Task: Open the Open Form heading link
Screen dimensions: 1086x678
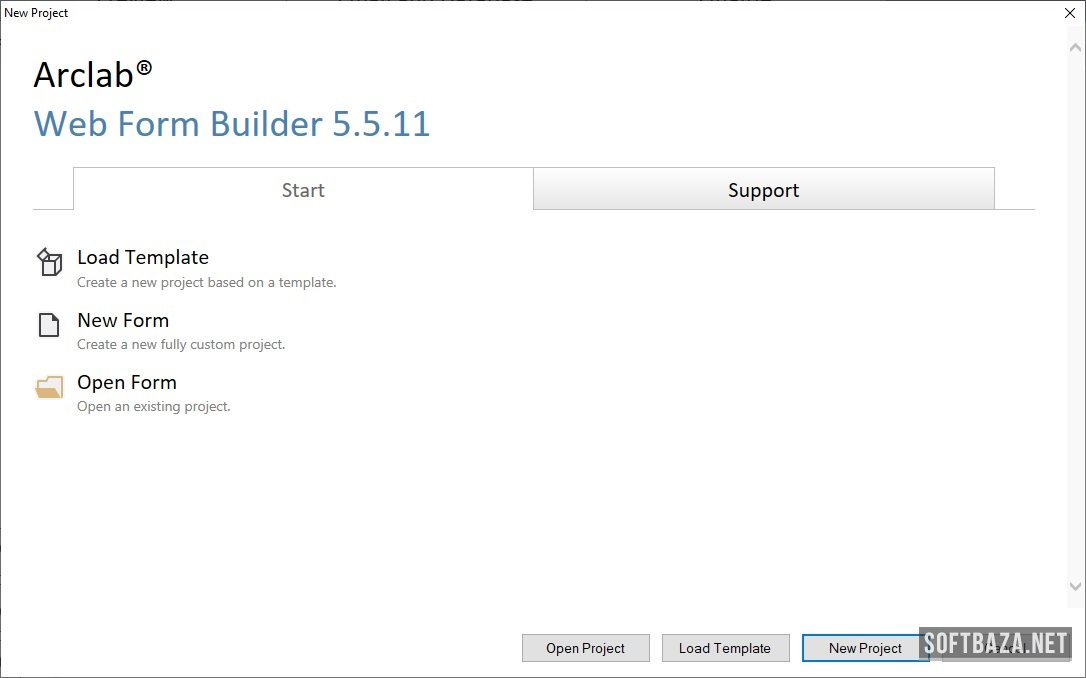Action: [x=127, y=382]
